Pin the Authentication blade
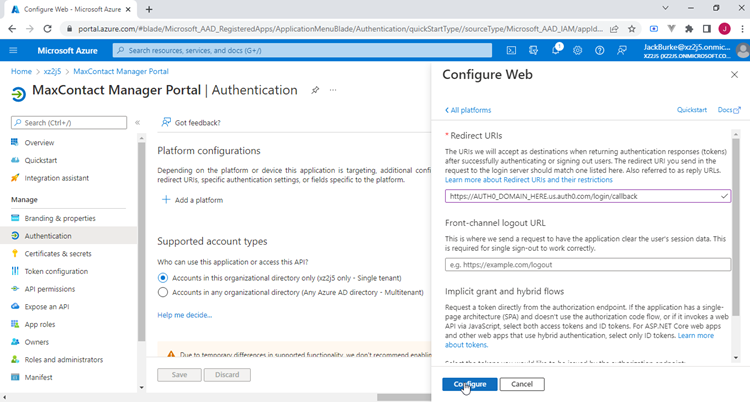750x402 pixels. point(315,90)
